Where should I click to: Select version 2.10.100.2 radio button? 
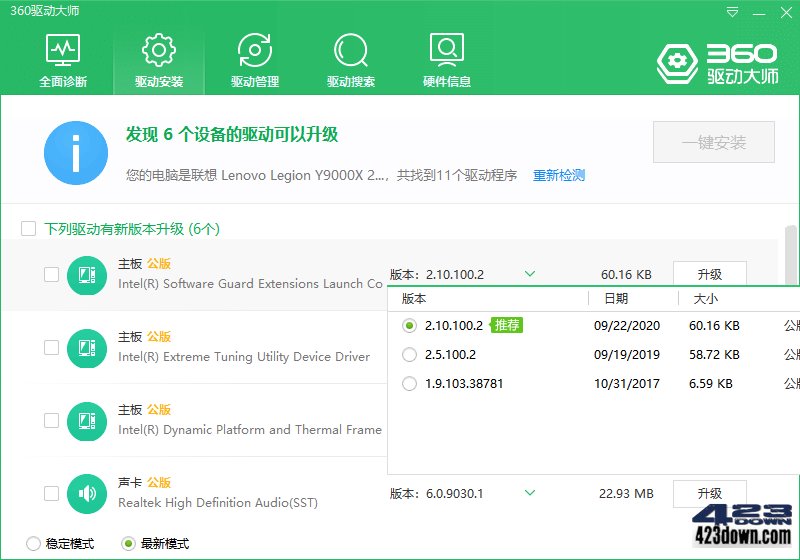[x=409, y=325]
